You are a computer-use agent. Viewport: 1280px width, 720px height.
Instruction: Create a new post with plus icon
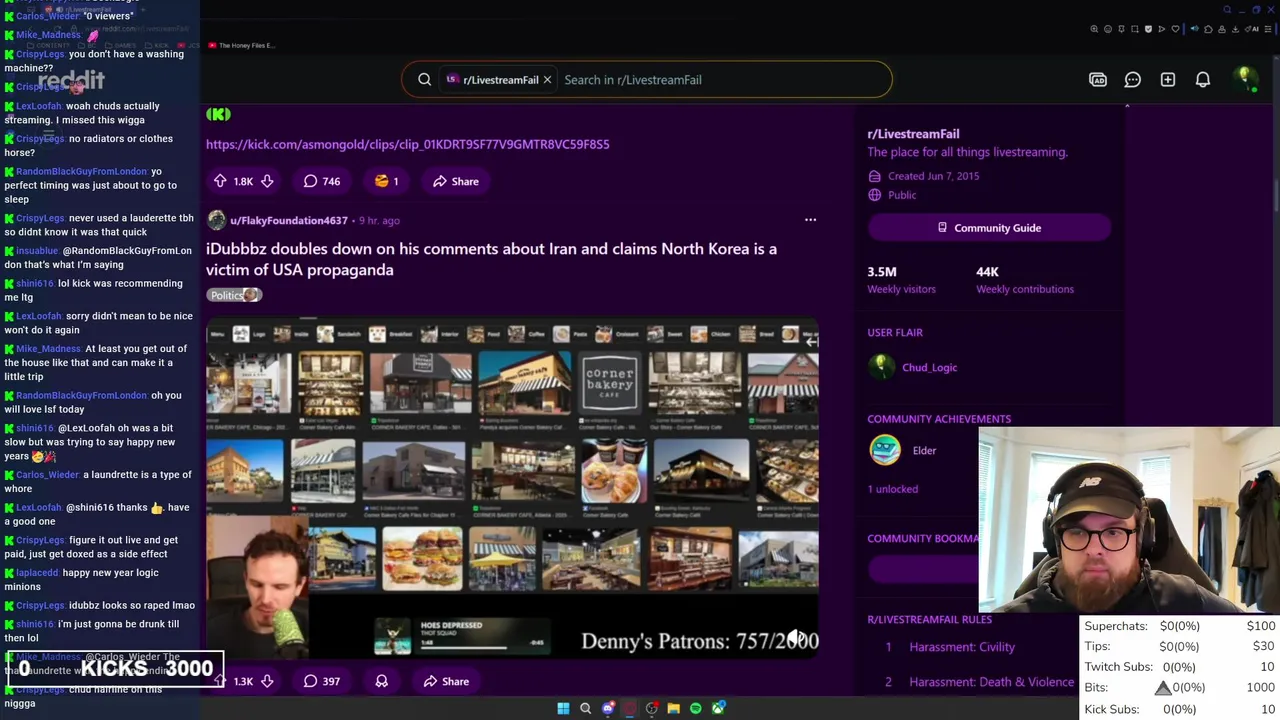click(1168, 80)
